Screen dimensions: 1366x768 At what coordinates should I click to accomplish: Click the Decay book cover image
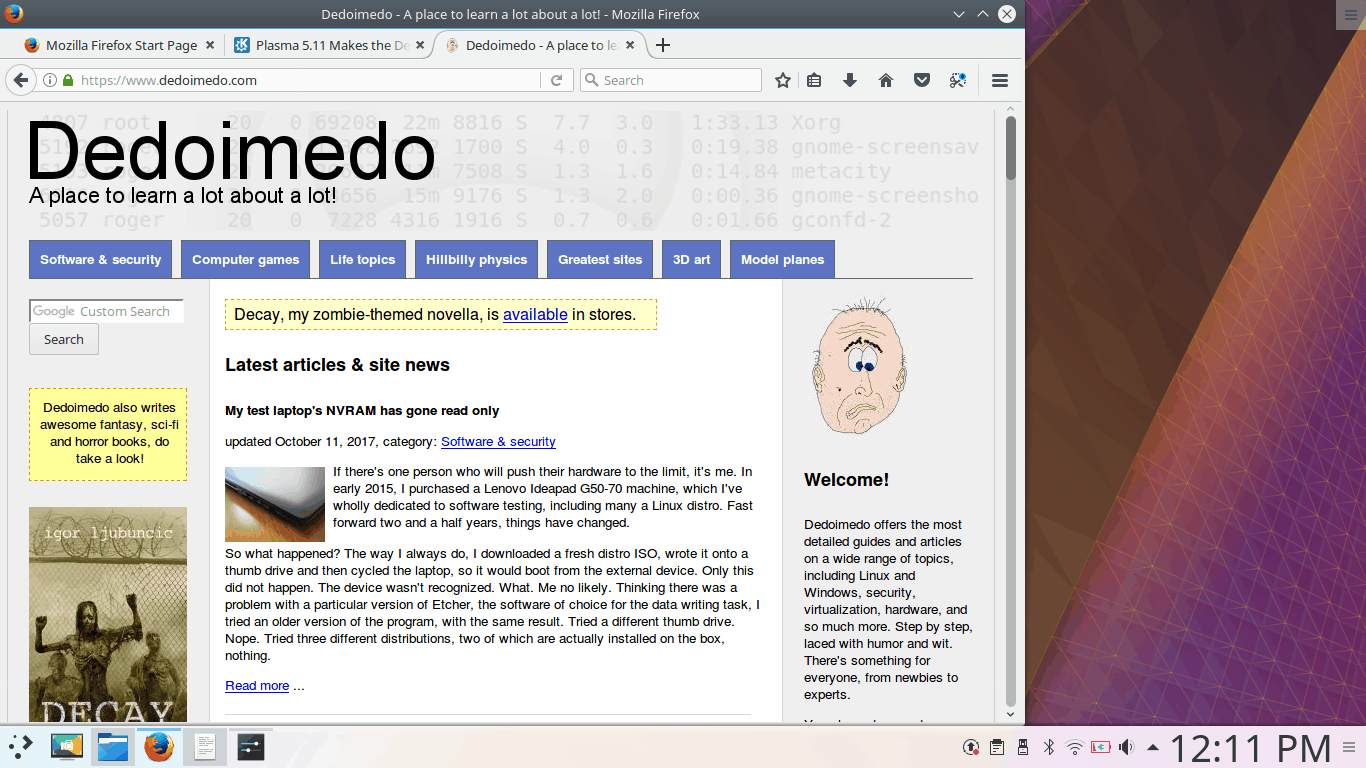(x=108, y=614)
